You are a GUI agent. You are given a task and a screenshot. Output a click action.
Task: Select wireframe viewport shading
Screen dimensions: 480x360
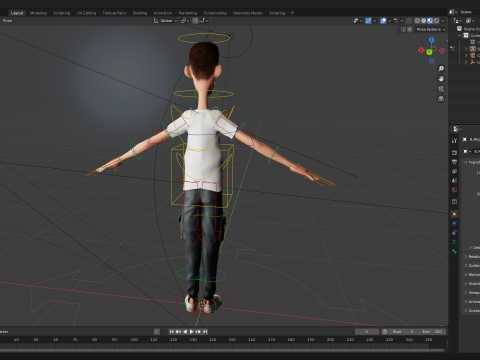417,21
